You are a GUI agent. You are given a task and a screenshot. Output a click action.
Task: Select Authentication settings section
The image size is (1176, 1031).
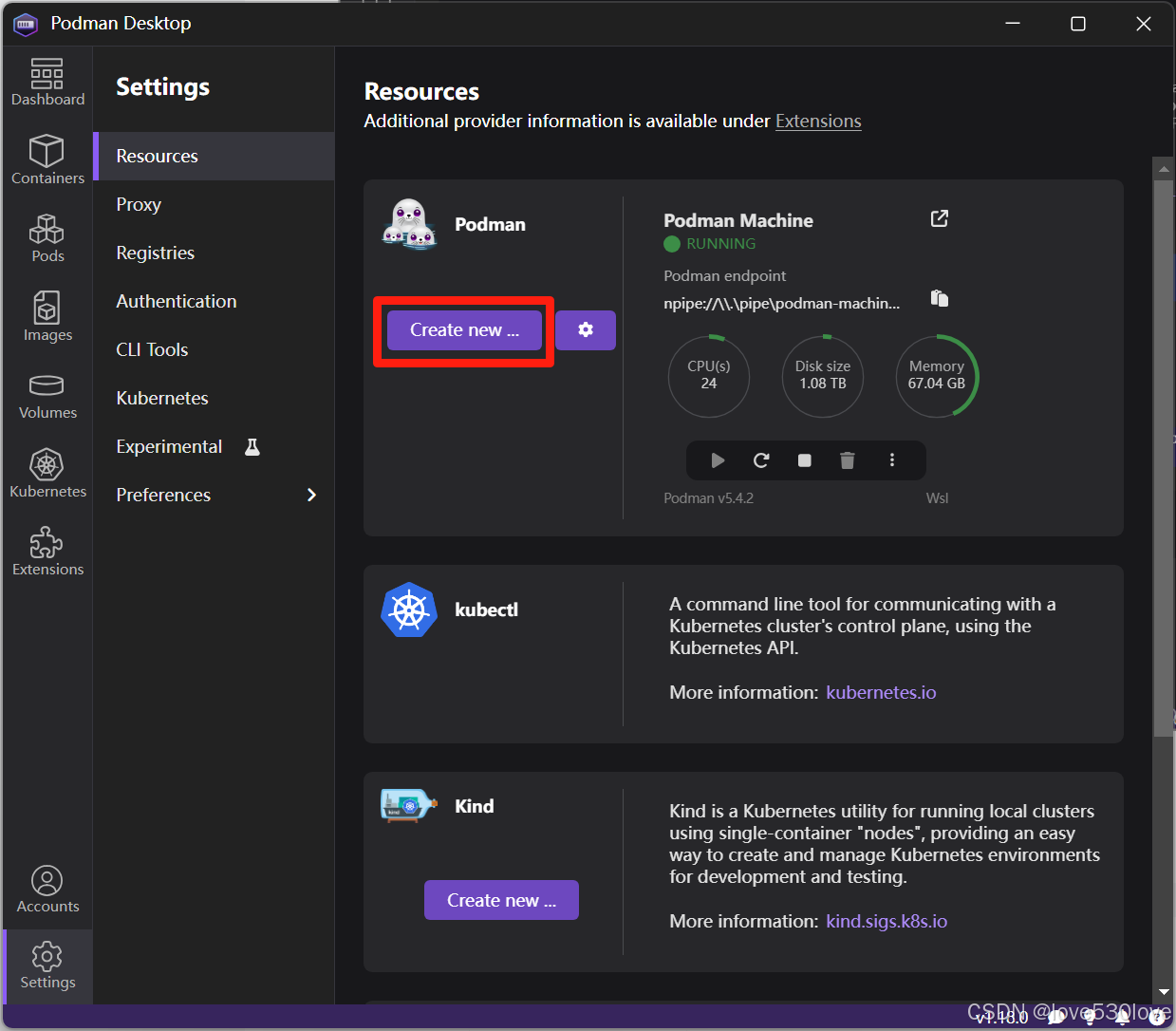click(x=214, y=301)
